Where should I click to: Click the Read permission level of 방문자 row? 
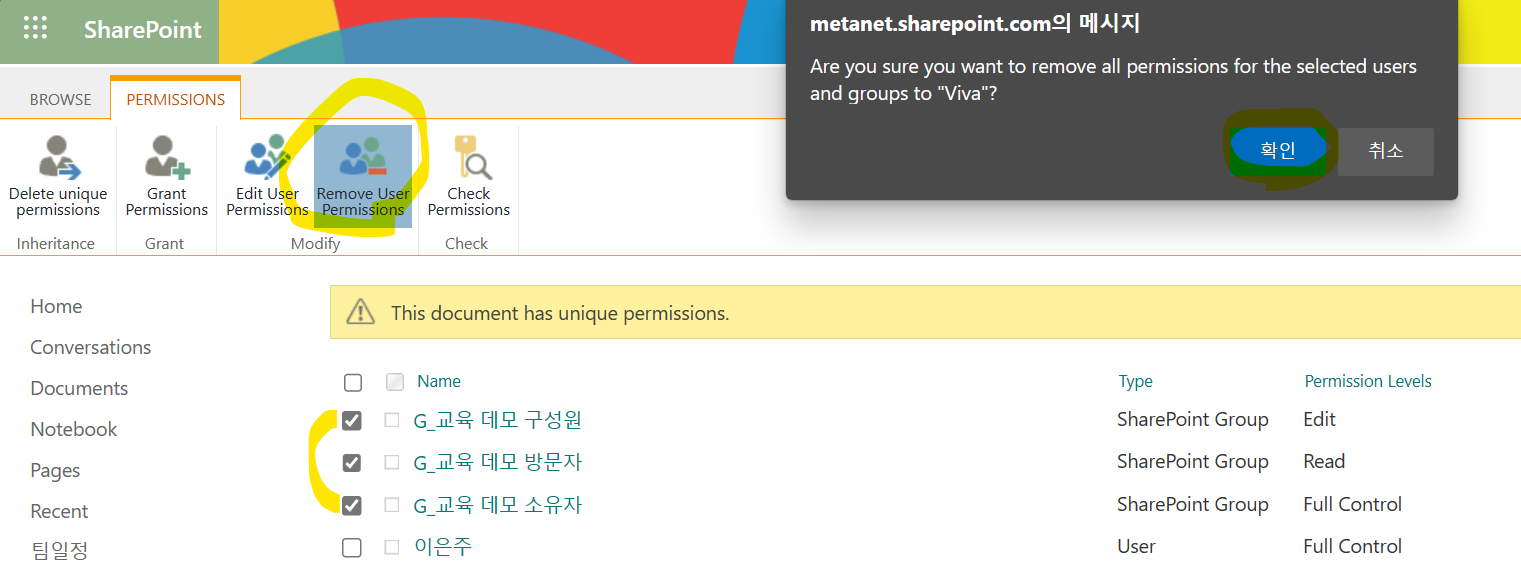1324,461
